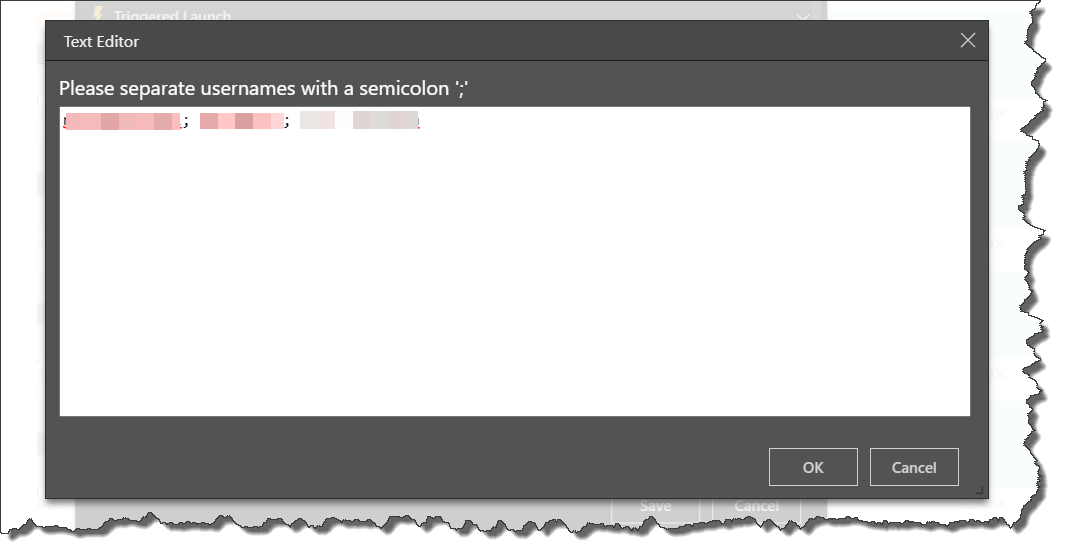Viewport: 1068px width, 556px height.
Task: Click the resize grip in the dialog corner
Action: tap(979, 490)
